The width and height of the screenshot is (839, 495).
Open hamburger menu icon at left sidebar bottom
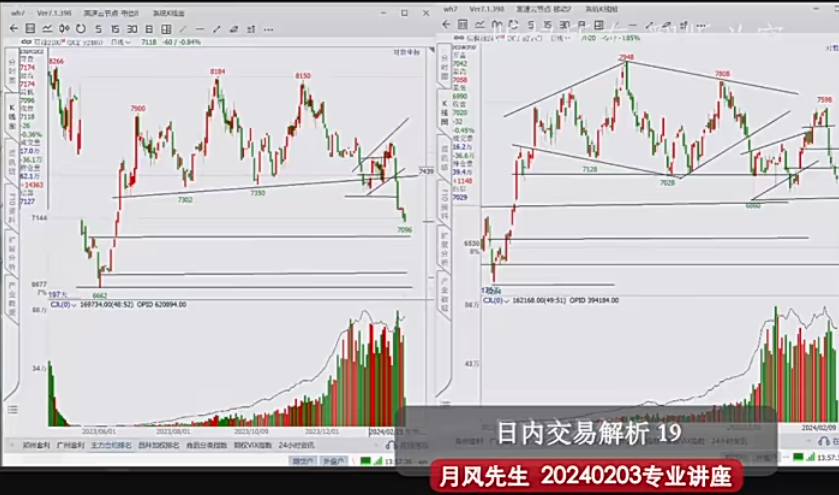[x=12, y=410]
